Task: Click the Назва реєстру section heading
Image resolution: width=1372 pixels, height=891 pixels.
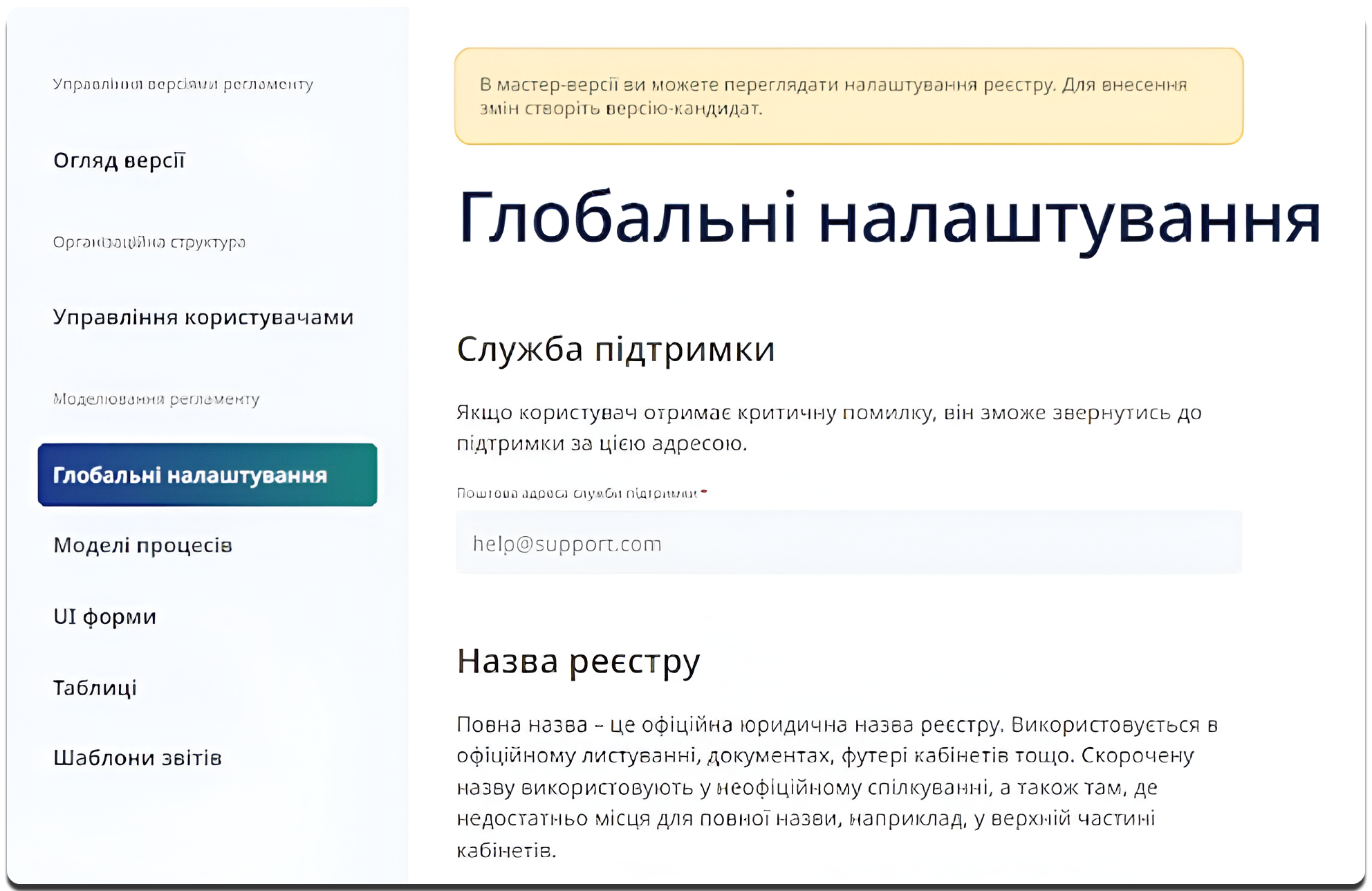Action: click(577, 661)
